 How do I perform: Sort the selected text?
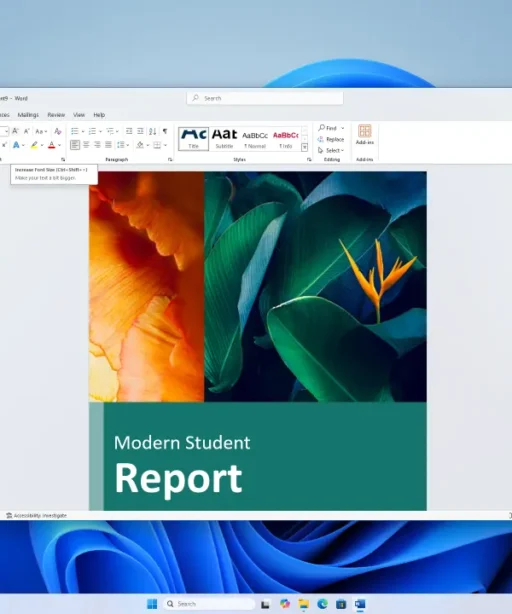pos(153,131)
